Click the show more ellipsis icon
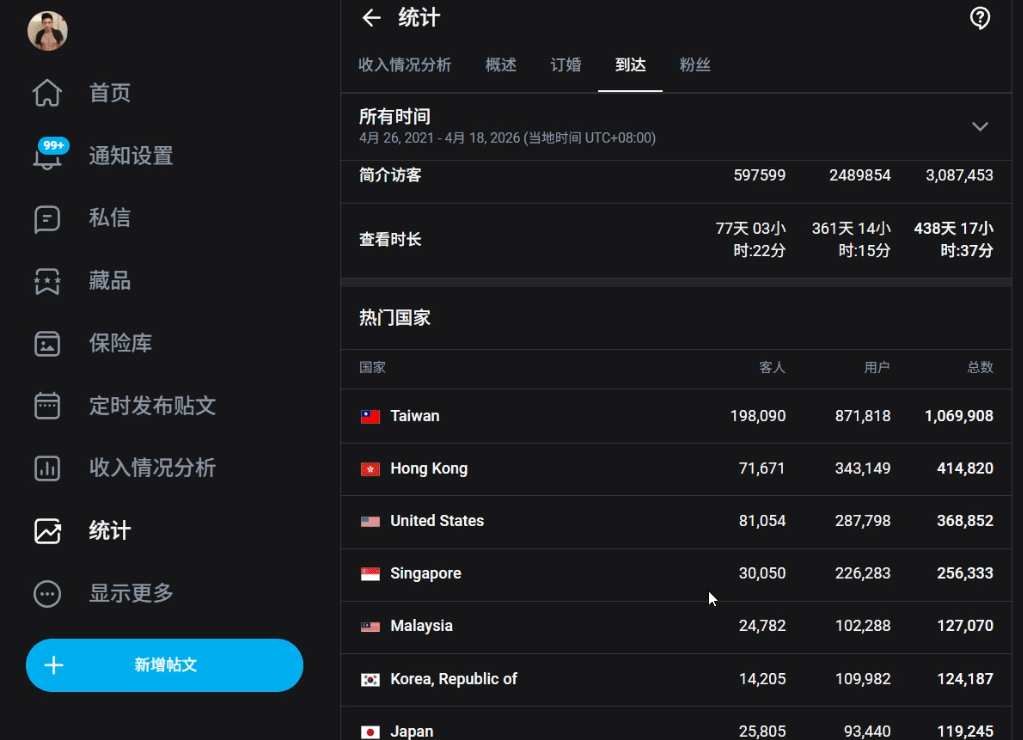 click(47, 594)
